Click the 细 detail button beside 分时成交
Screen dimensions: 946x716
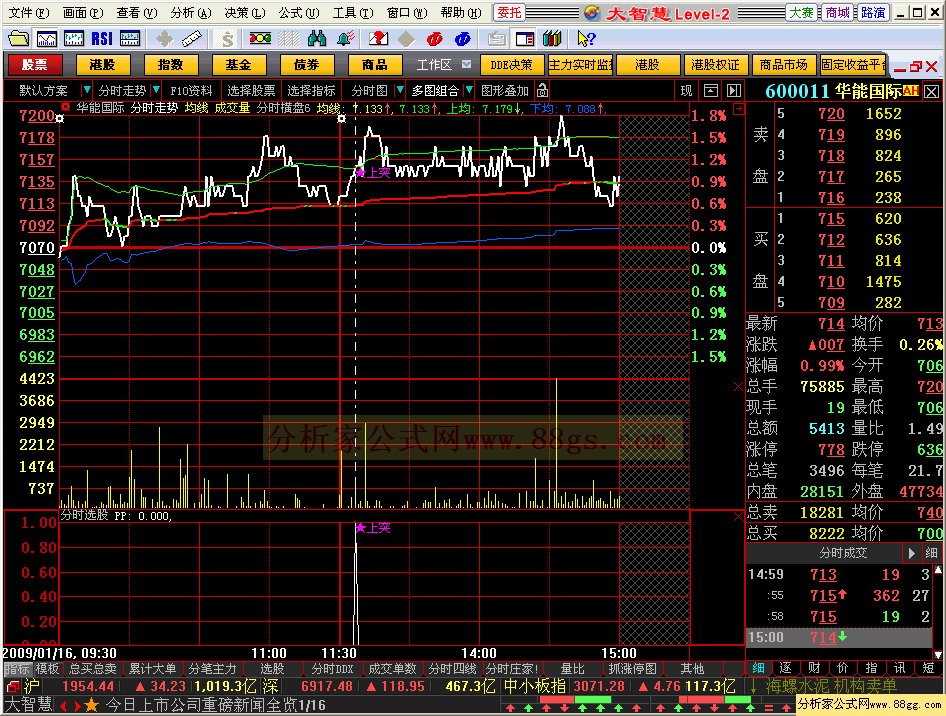click(932, 553)
